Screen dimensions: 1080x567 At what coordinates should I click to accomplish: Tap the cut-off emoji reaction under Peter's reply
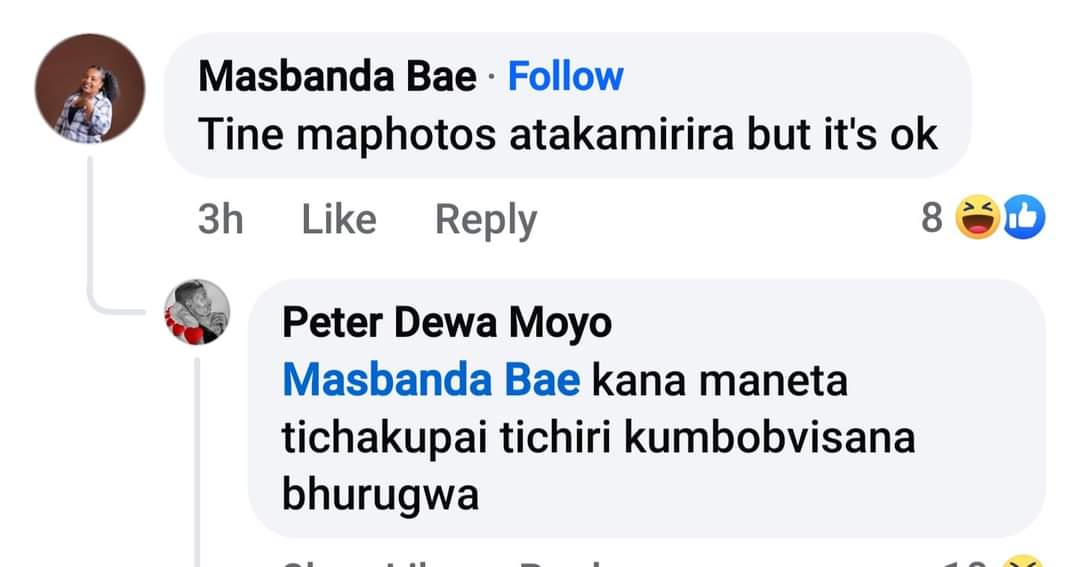pyautogui.click(x=1023, y=561)
